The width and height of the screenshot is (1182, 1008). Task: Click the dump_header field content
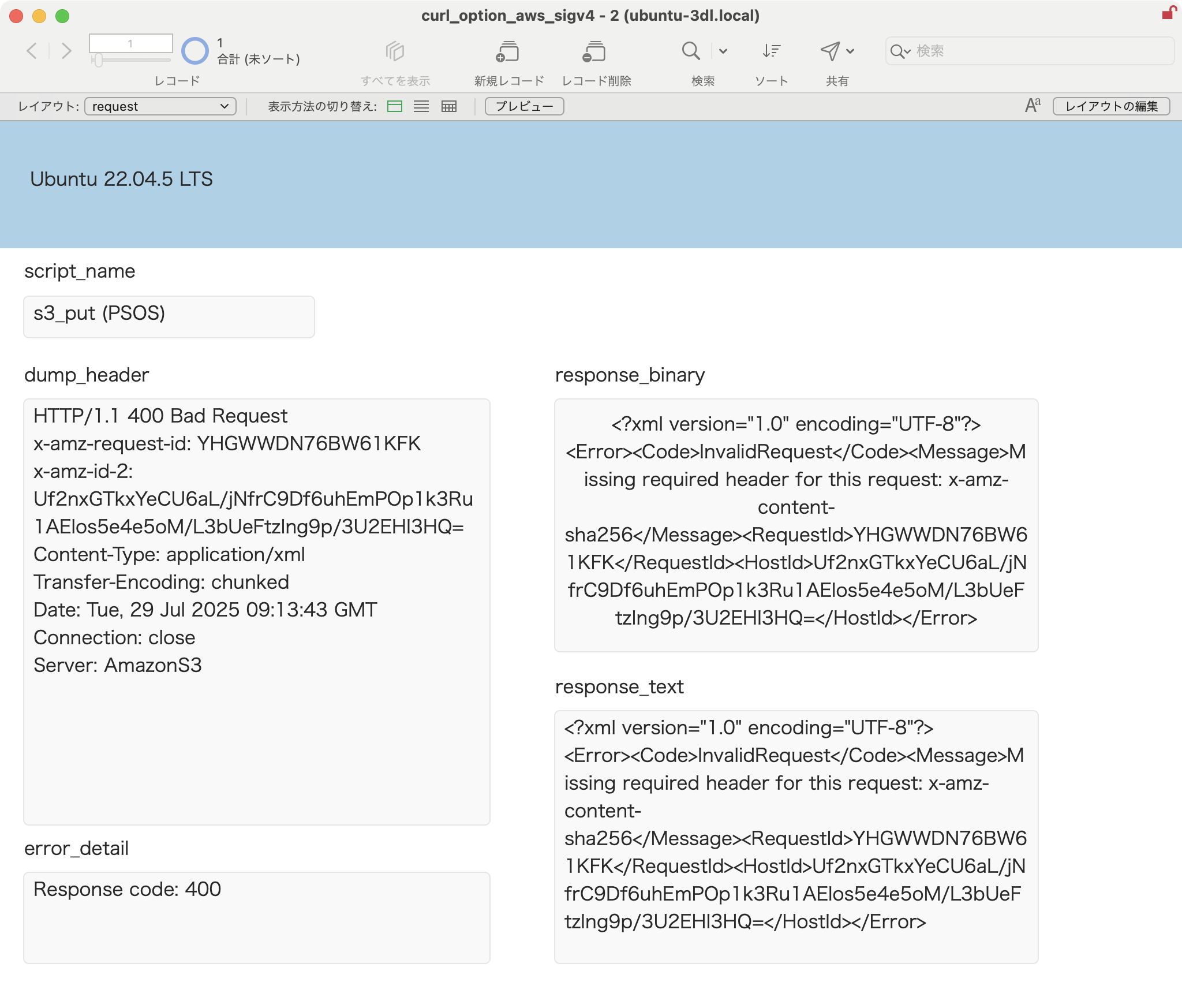257,612
